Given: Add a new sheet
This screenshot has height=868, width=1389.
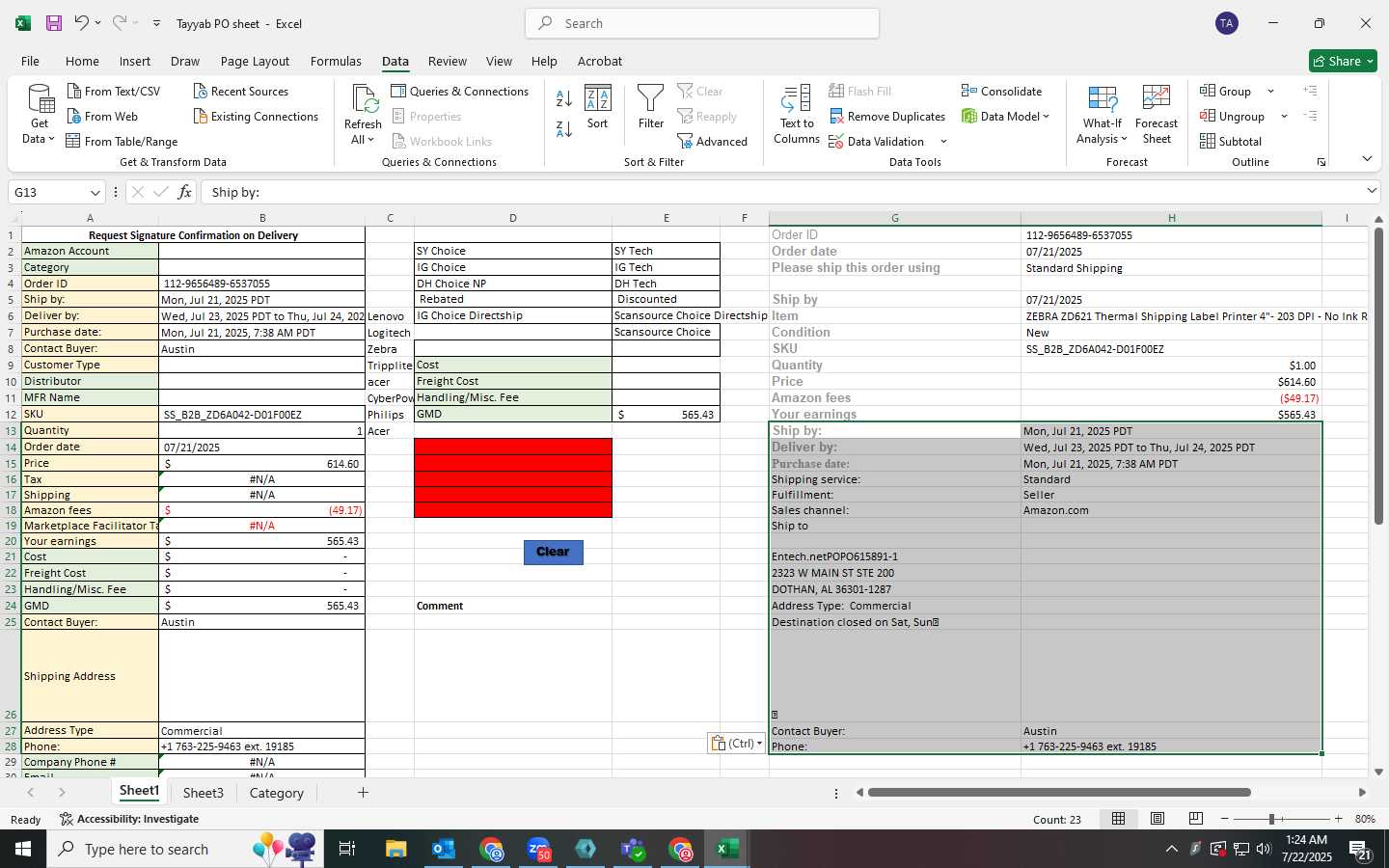Looking at the screenshot, I should [x=363, y=793].
